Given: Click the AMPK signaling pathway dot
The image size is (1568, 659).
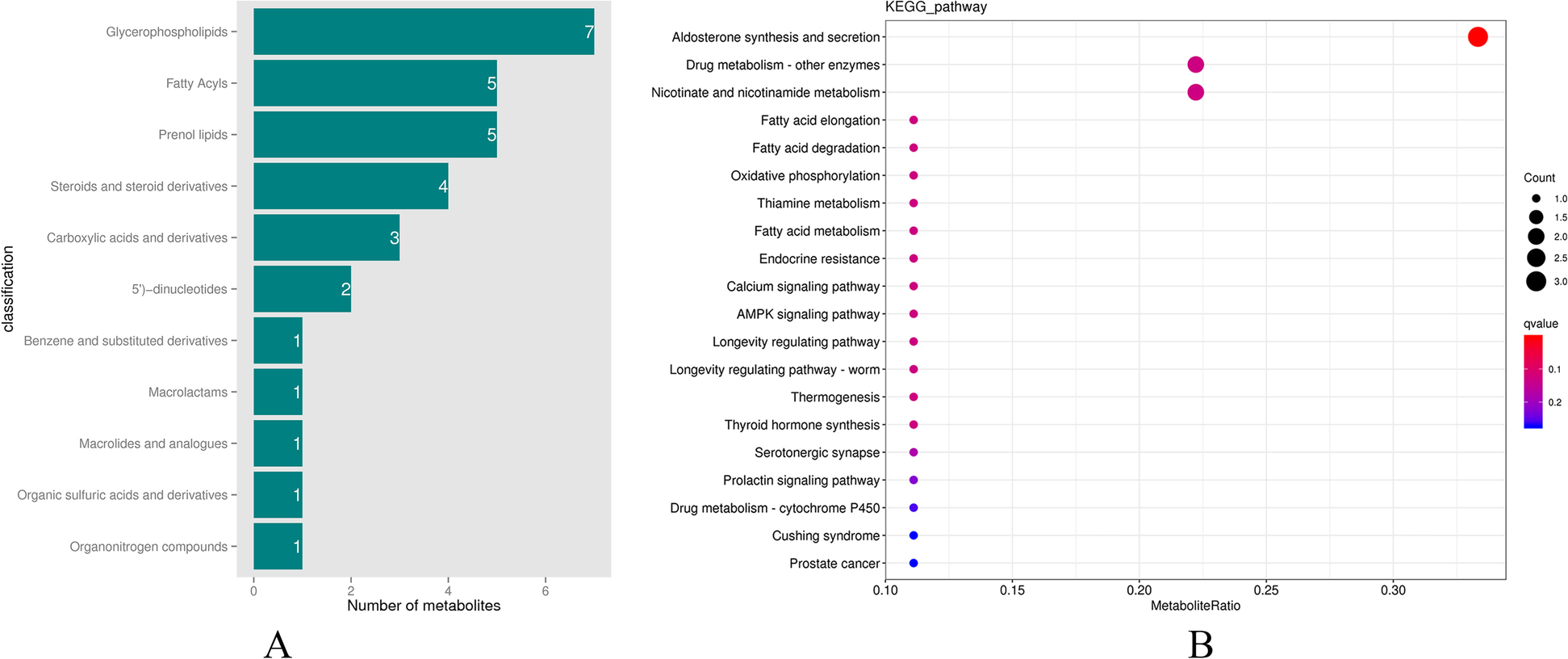Looking at the screenshot, I should [914, 314].
